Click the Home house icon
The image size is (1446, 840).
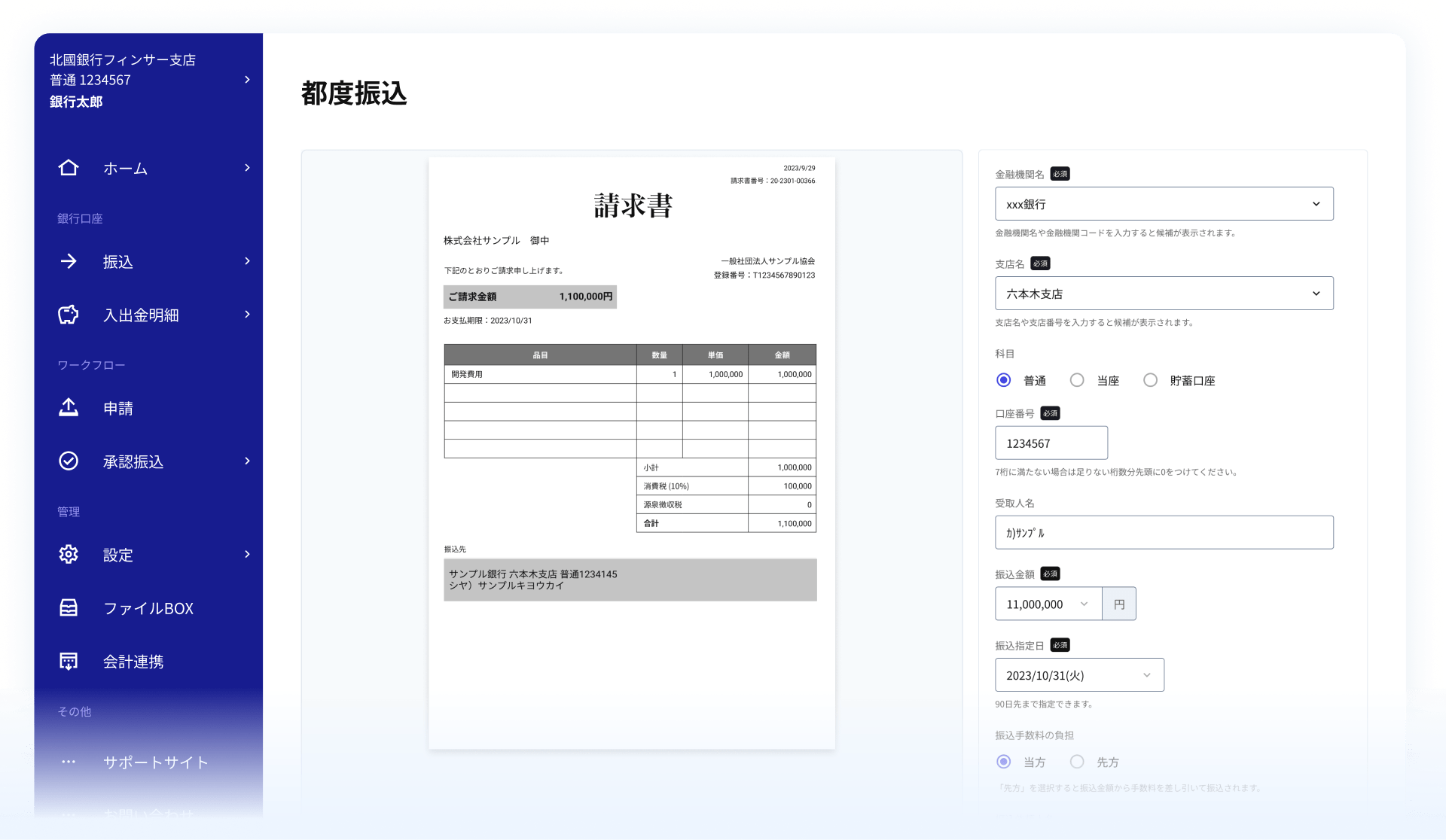pyautogui.click(x=69, y=168)
